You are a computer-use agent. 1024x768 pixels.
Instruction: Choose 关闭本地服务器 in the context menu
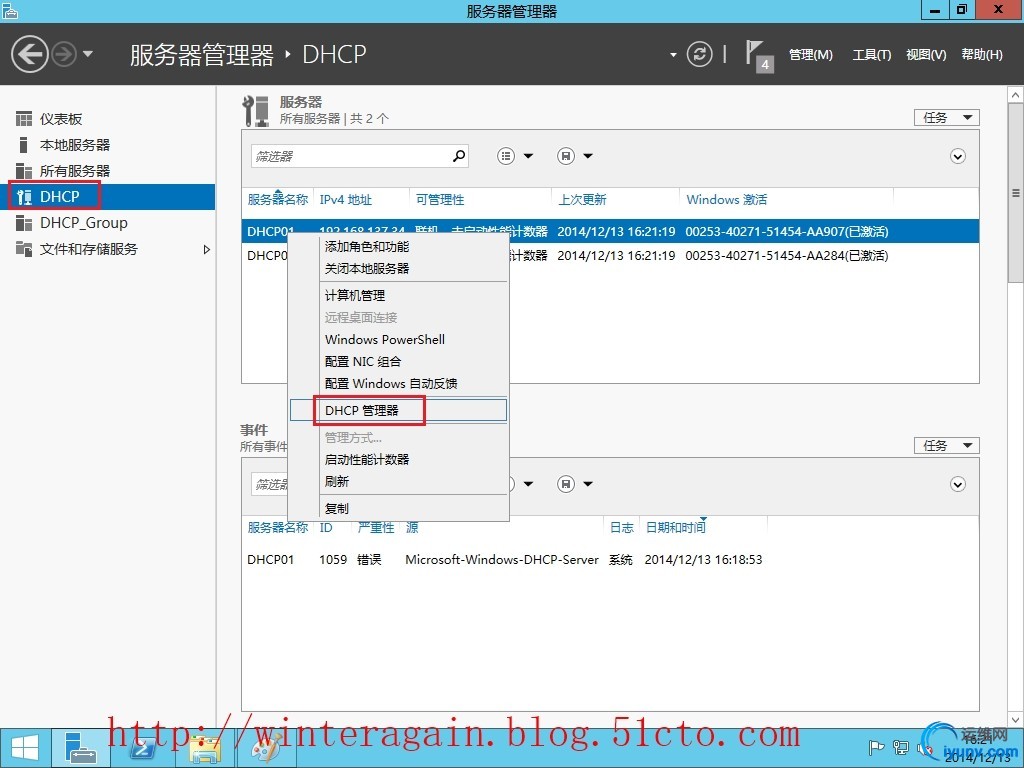click(398, 268)
